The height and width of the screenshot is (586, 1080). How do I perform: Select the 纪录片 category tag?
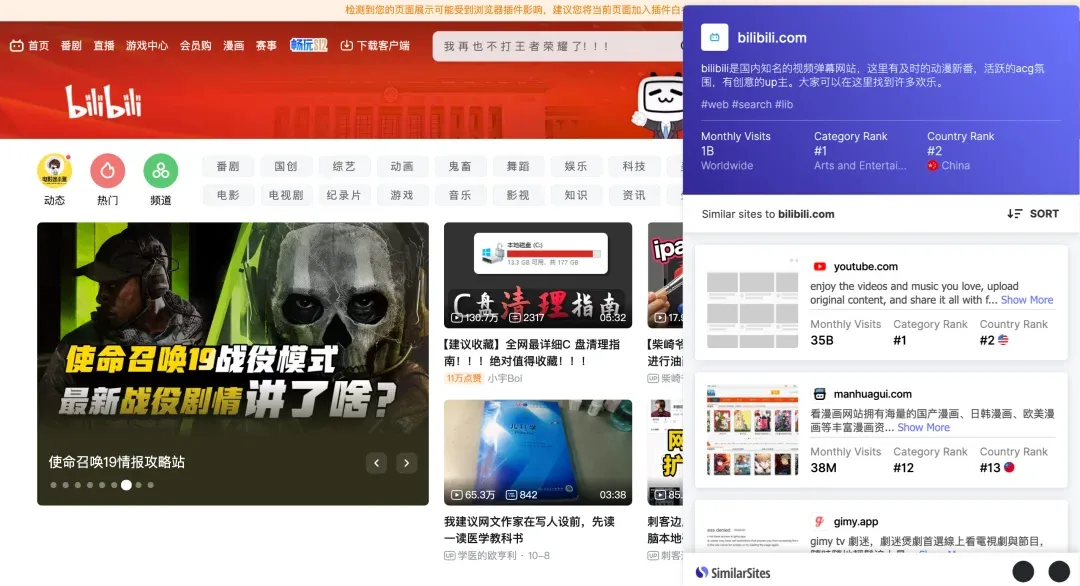pos(344,196)
